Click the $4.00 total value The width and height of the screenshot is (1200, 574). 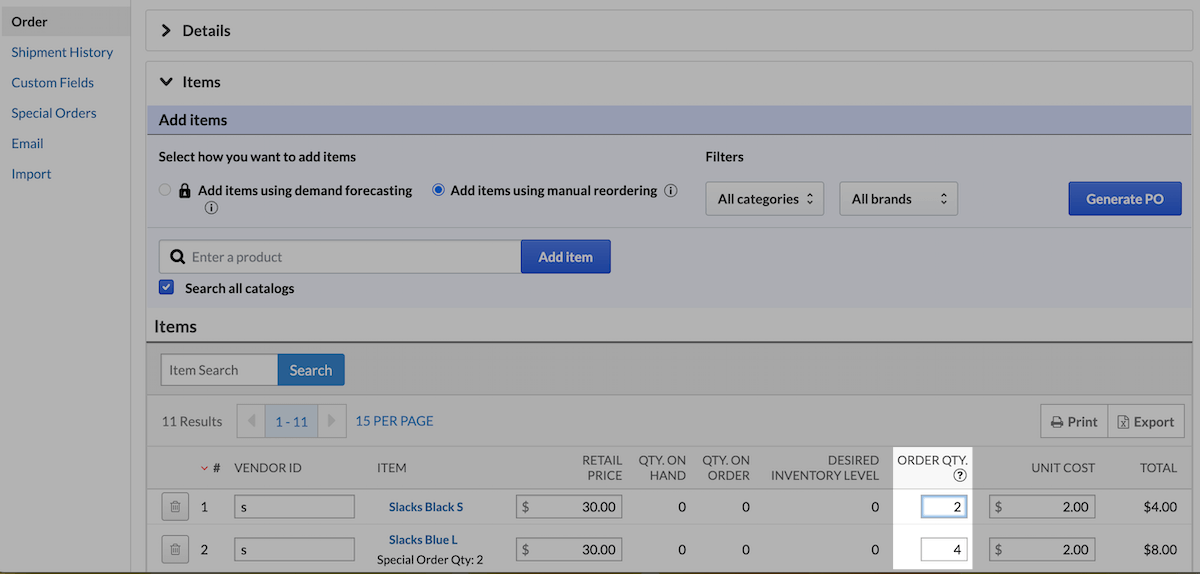point(1159,507)
